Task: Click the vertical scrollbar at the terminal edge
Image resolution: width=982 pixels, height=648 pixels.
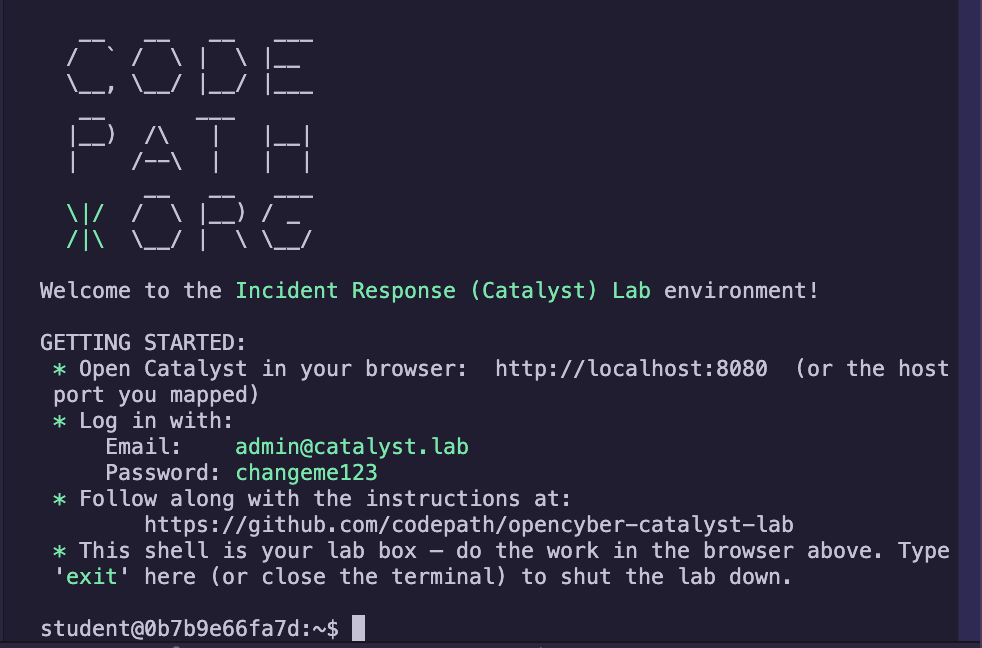Action: pyautogui.click(x=969, y=319)
